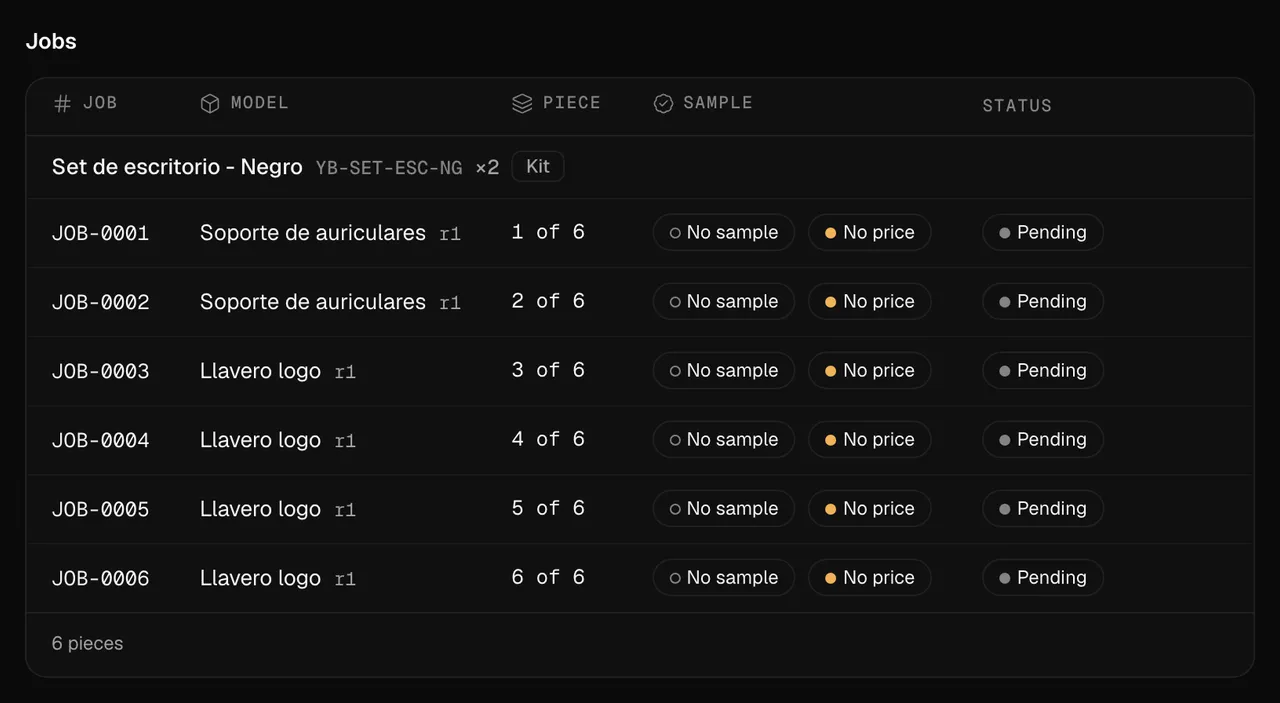Click the ×2 quantity label

point(487,168)
